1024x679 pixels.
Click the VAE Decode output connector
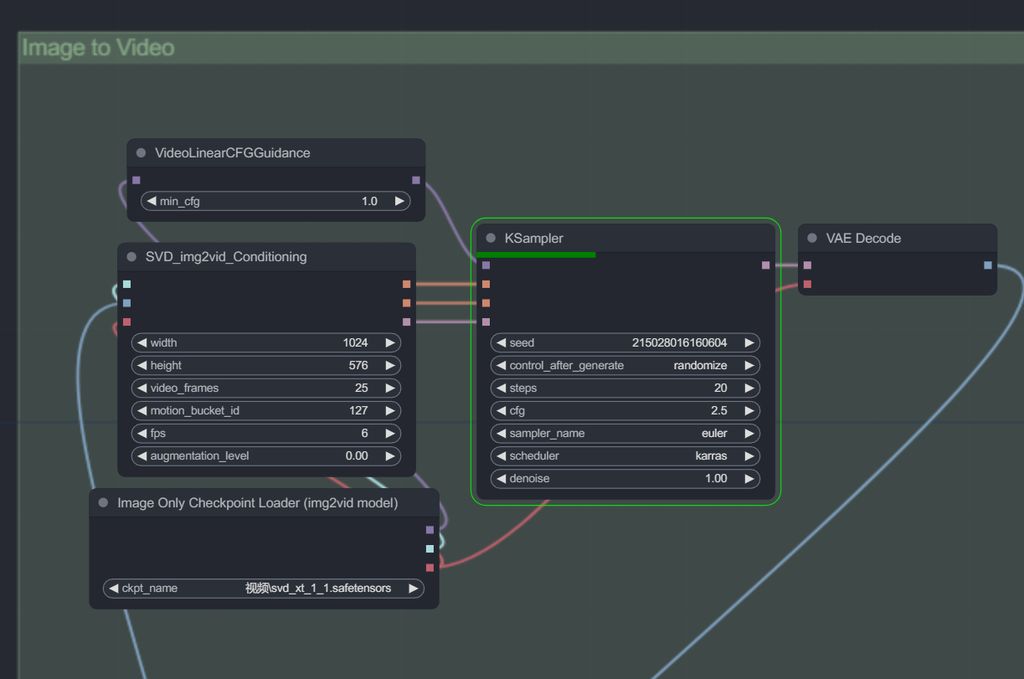(x=987, y=265)
